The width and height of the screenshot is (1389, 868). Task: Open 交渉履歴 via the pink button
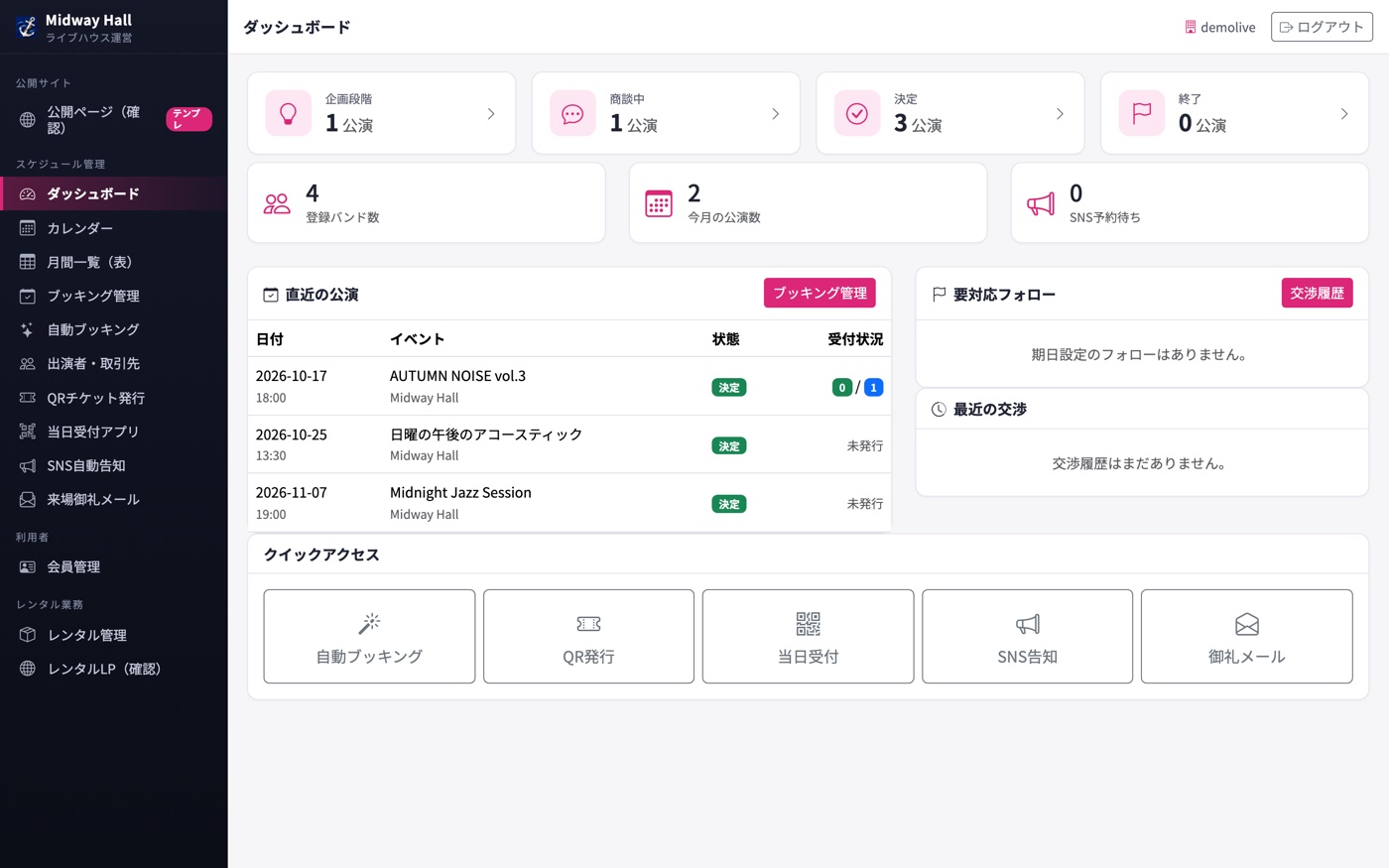[x=1317, y=293]
